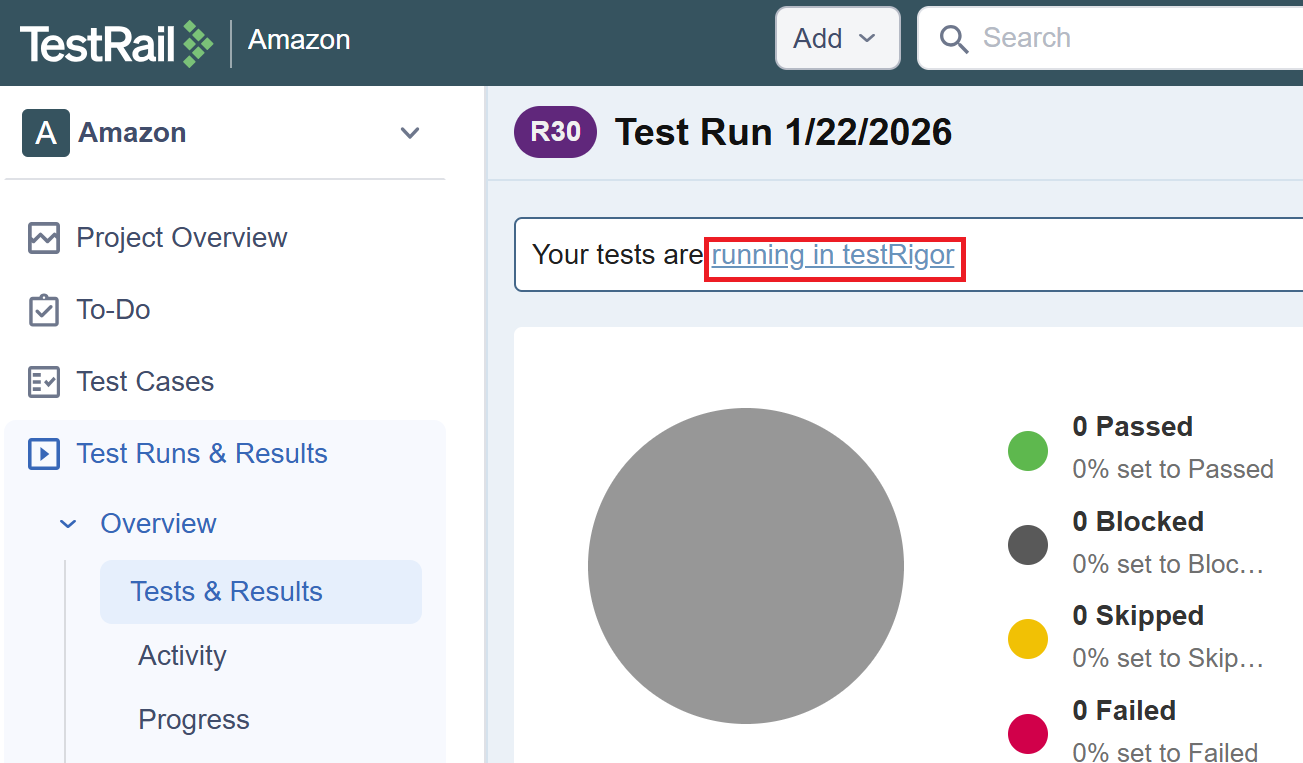Screen dimensions: 1303x763
Task: Click the Test Cases checklist icon
Action: tap(44, 382)
